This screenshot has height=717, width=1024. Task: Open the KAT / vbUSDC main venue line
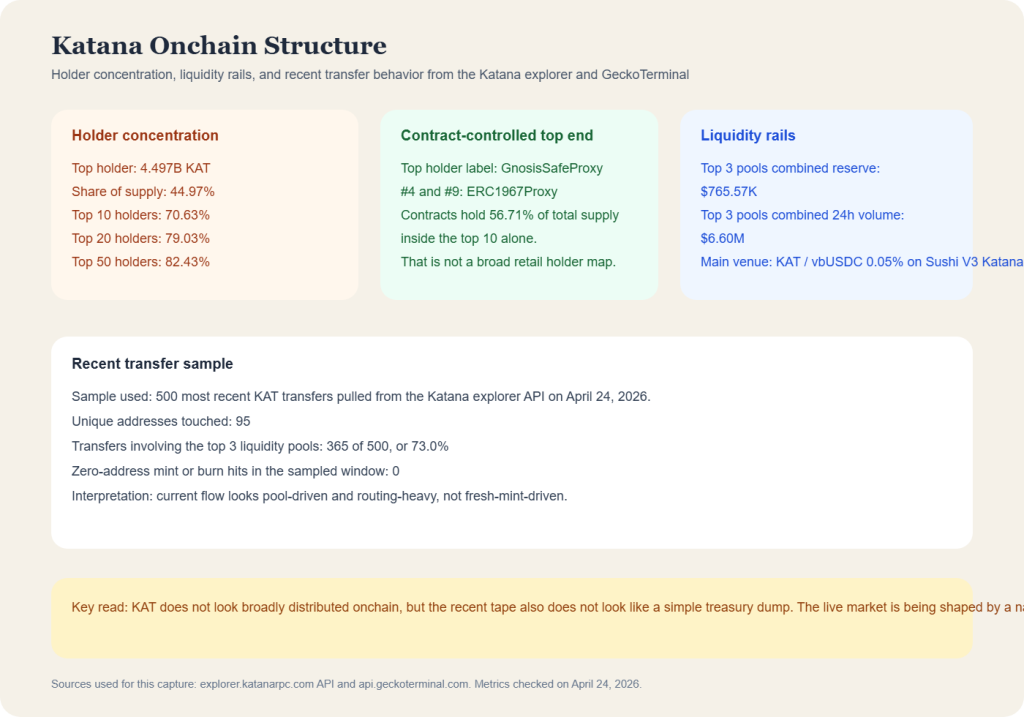pyautogui.click(x=860, y=262)
